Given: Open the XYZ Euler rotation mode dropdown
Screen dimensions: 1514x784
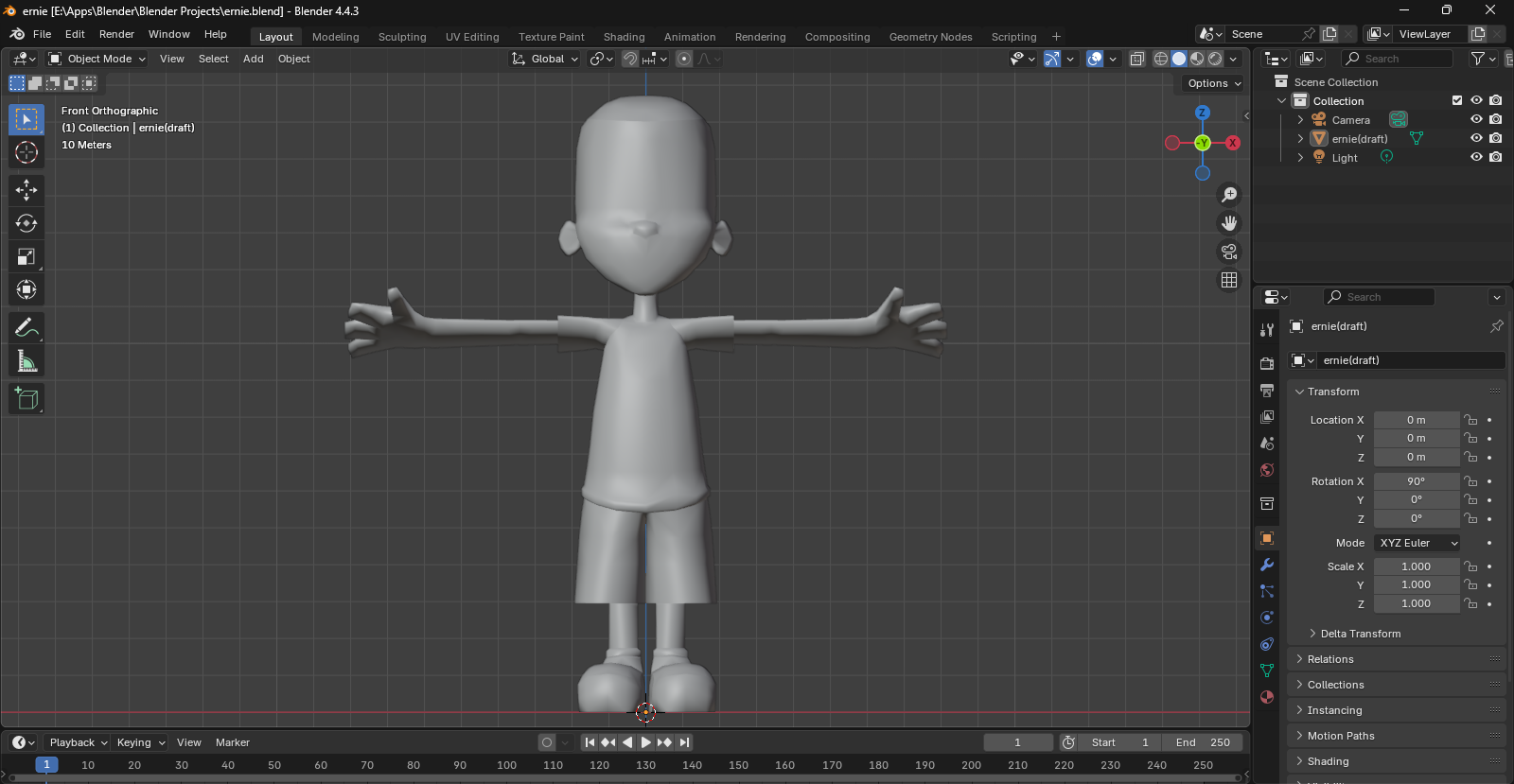Looking at the screenshot, I should [1417, 543].
